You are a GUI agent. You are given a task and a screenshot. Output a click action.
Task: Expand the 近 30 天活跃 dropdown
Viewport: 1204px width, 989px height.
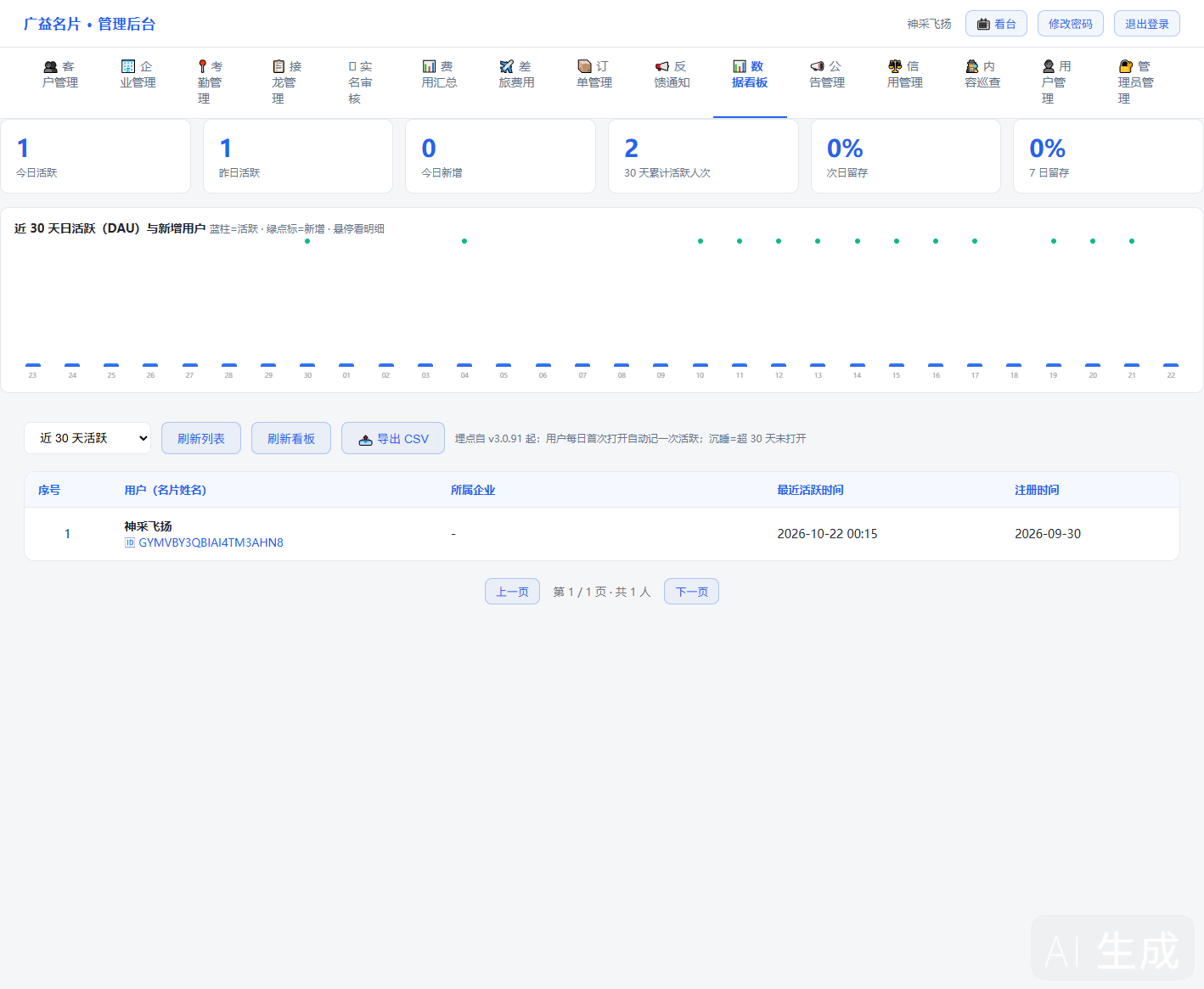pos(87,438)
